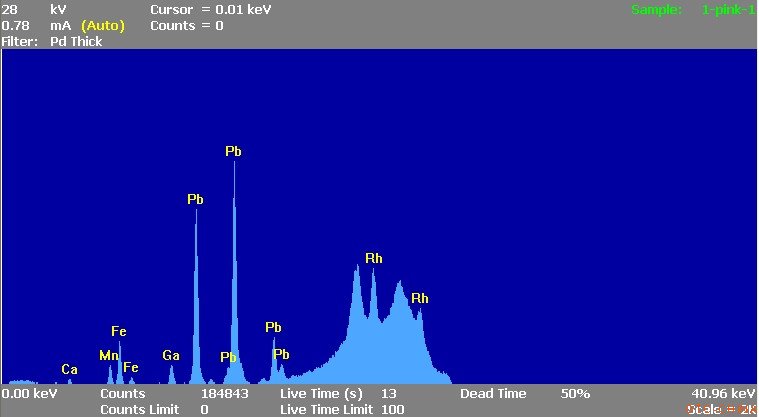Click the Ca peak label
The width and height of the screenshot is (759, 417).
click(69, 370)
